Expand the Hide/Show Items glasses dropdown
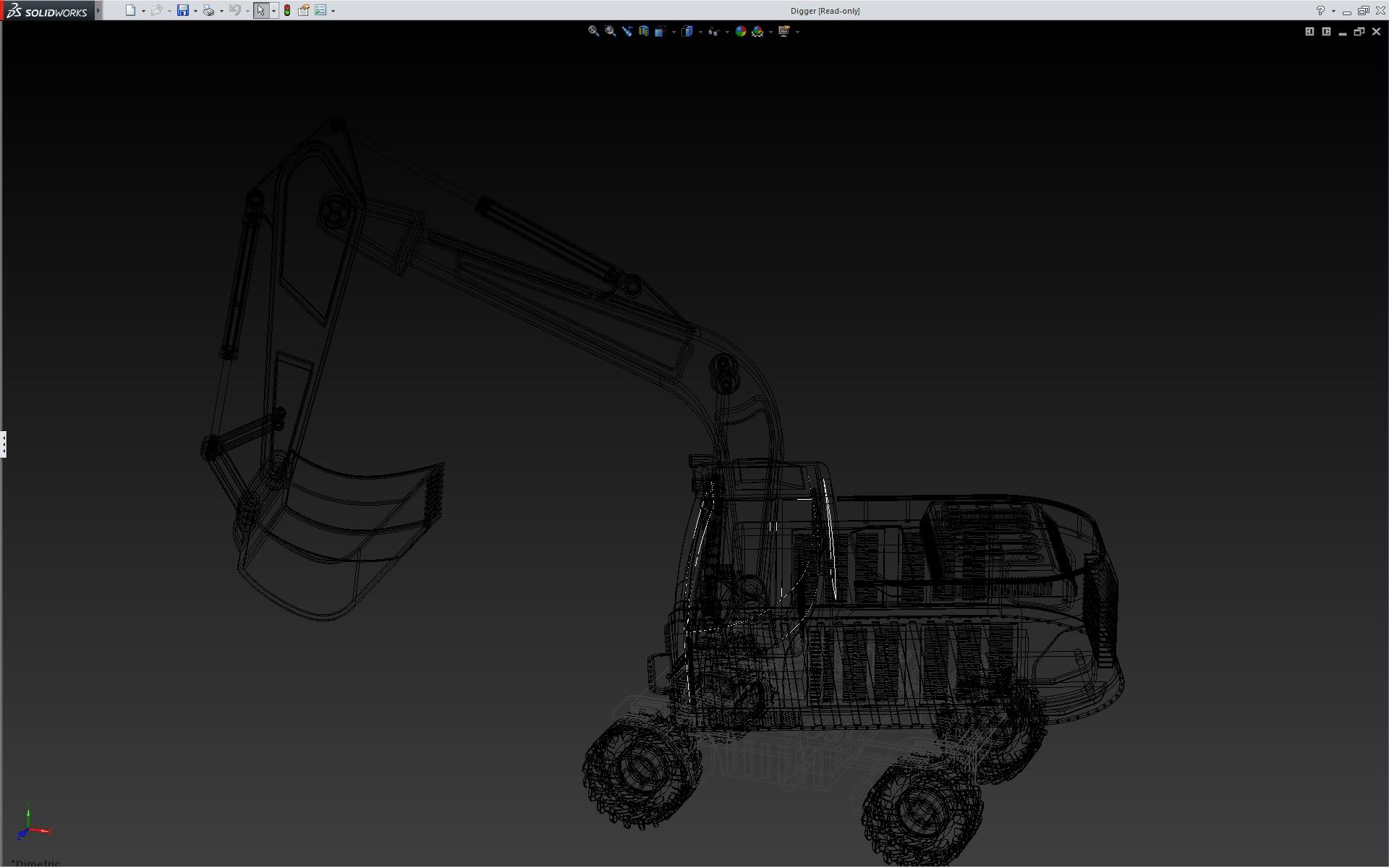The image size is (1389, 868). click(x=727, y=32)
